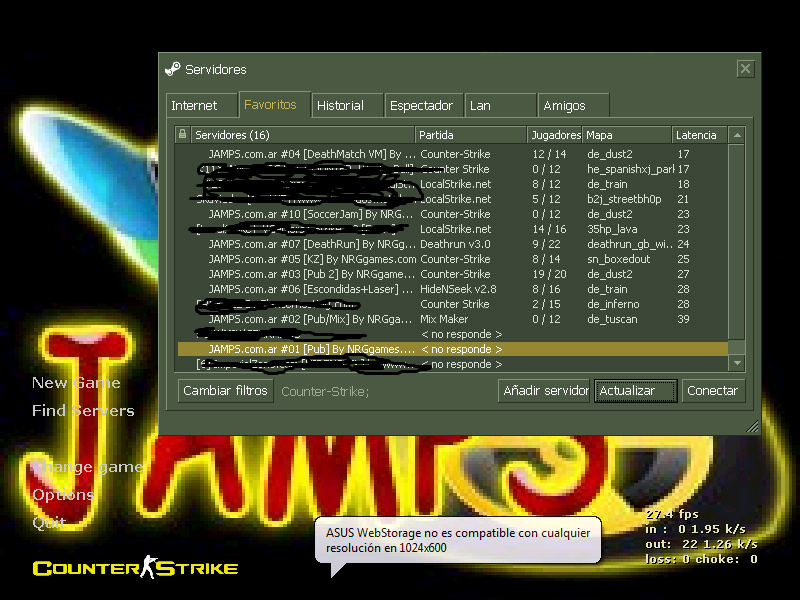800x602 pixels.
Task: Click the Steam icon in Servidores title bar
Action: 172,69
